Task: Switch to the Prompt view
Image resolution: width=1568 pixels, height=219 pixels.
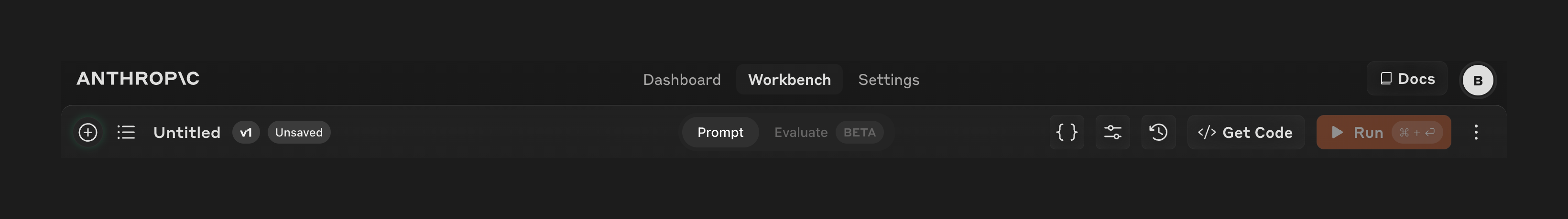Action: 720,132
